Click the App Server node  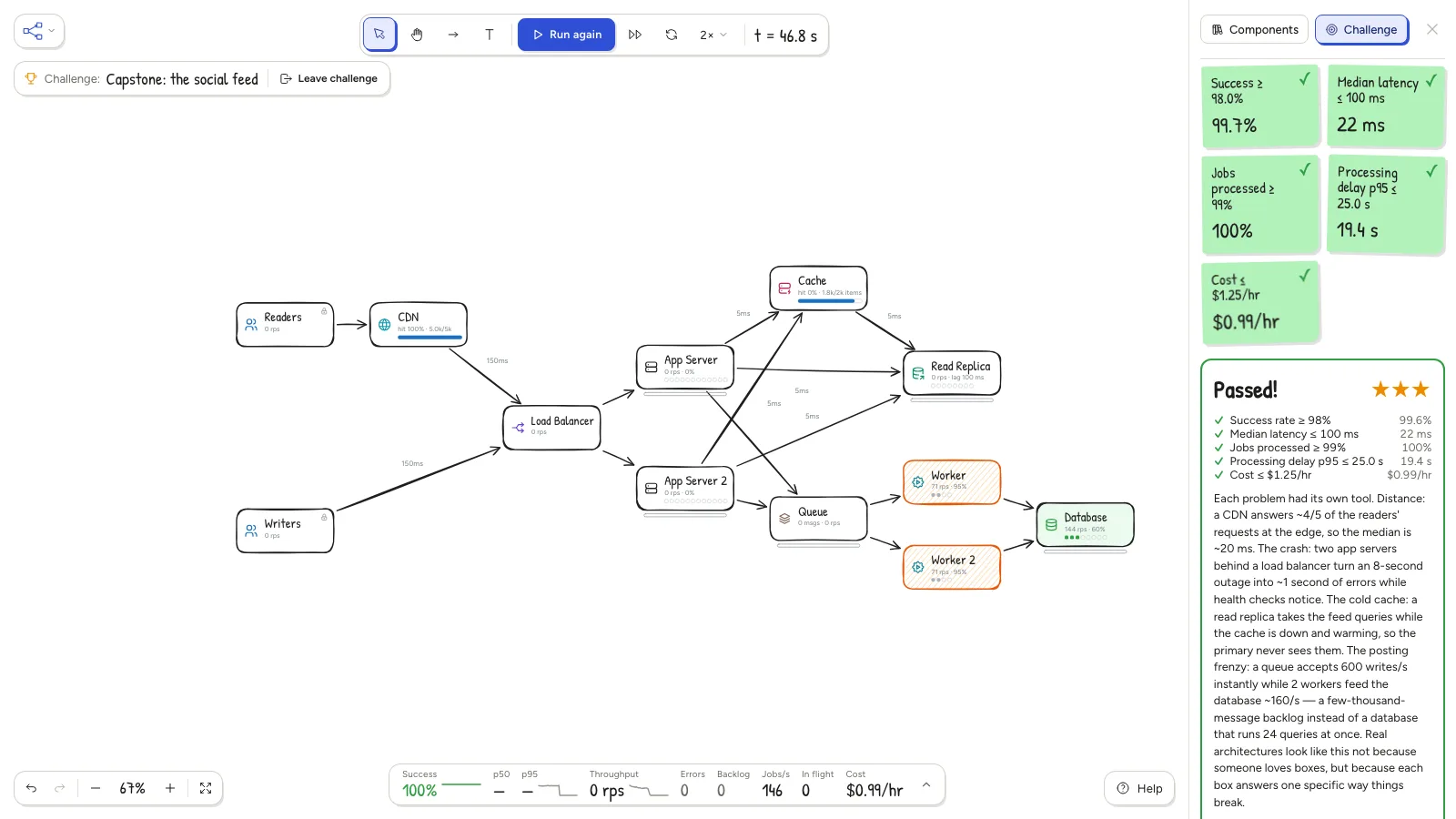685,367
